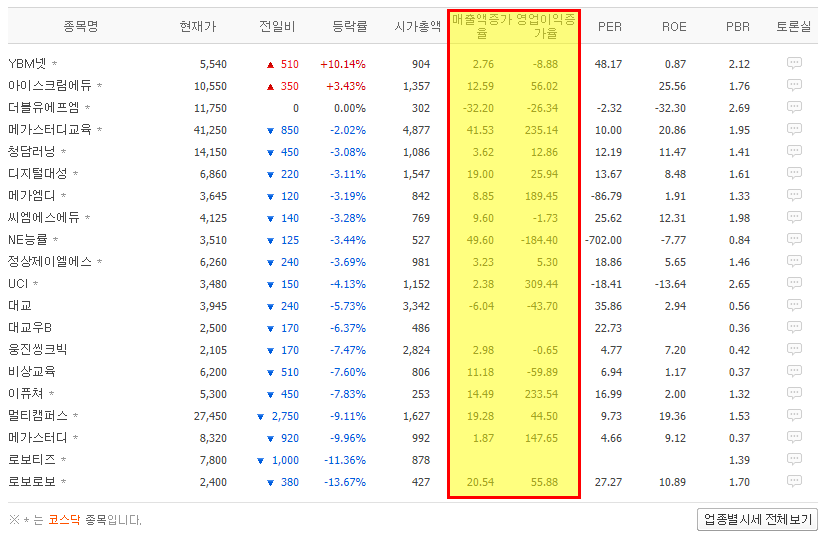Viewport: 826px width, 537px height.
Task: Click the 현재가 column header
Action: click(198, 26)
